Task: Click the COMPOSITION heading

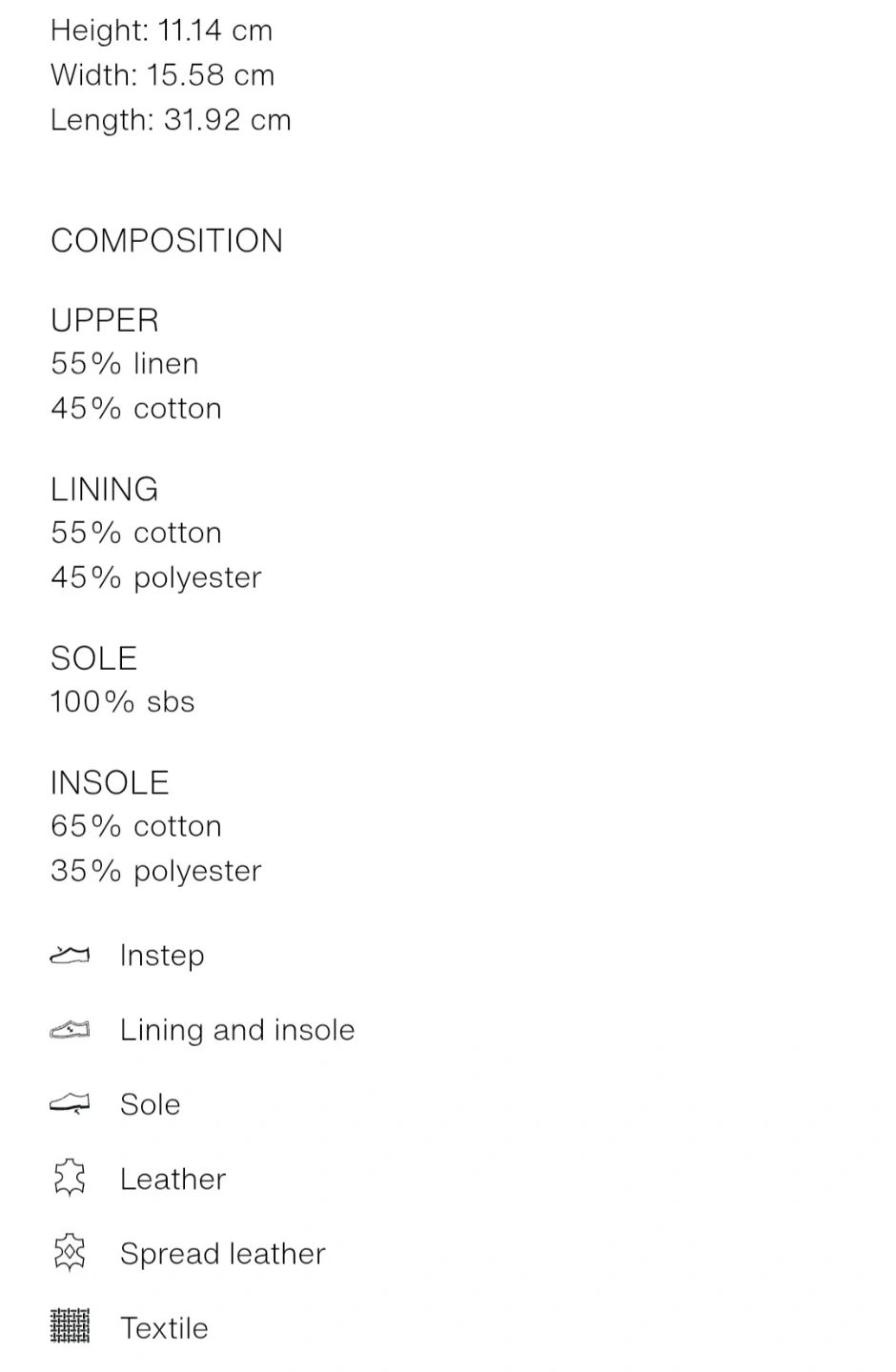Action: click(x=167, y=240)
